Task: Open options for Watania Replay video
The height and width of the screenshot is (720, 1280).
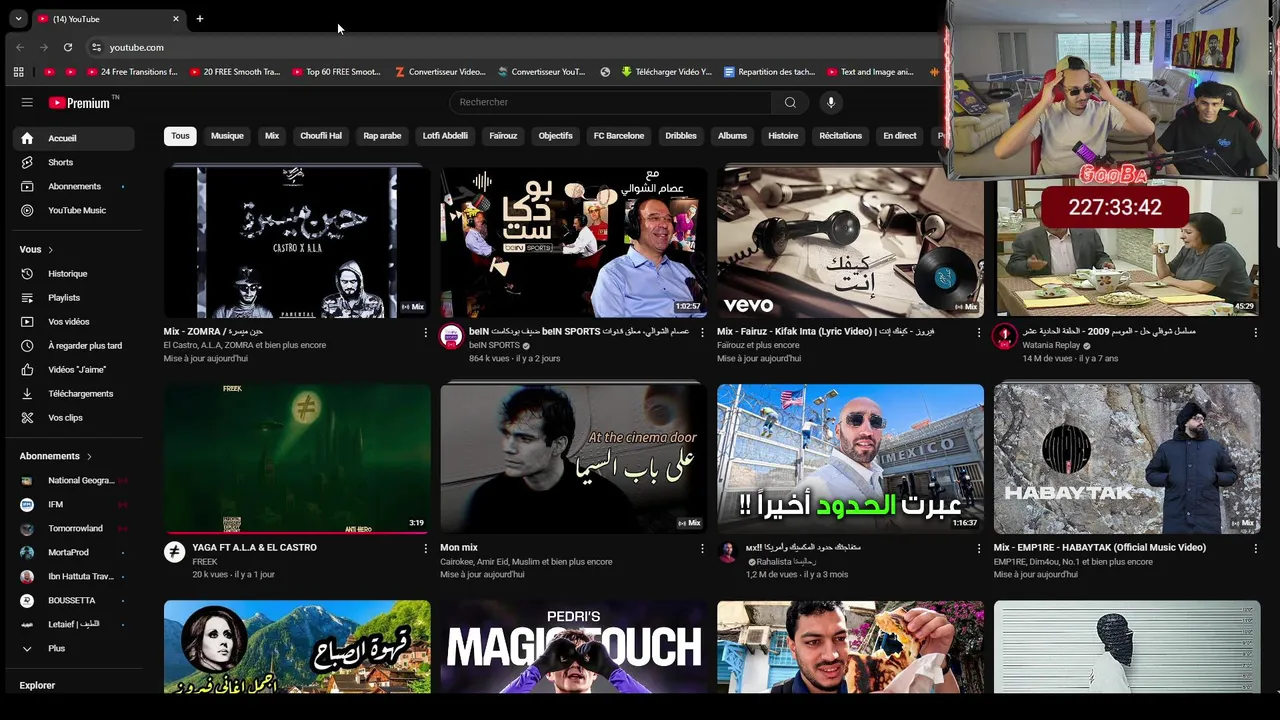Action: 1255,332
